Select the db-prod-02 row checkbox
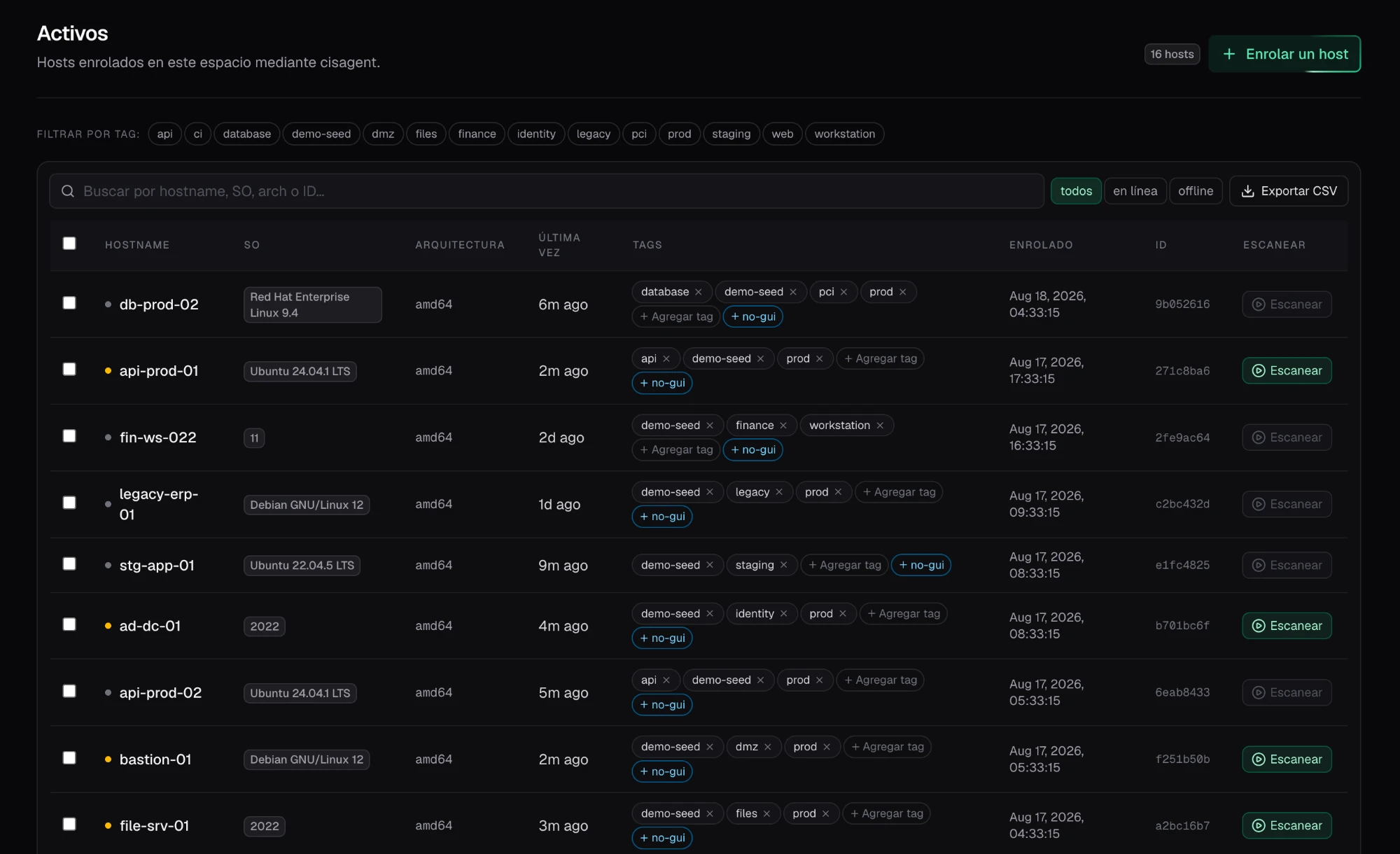The height and width of the screenshot is (854, 1400). coord(69,303)
